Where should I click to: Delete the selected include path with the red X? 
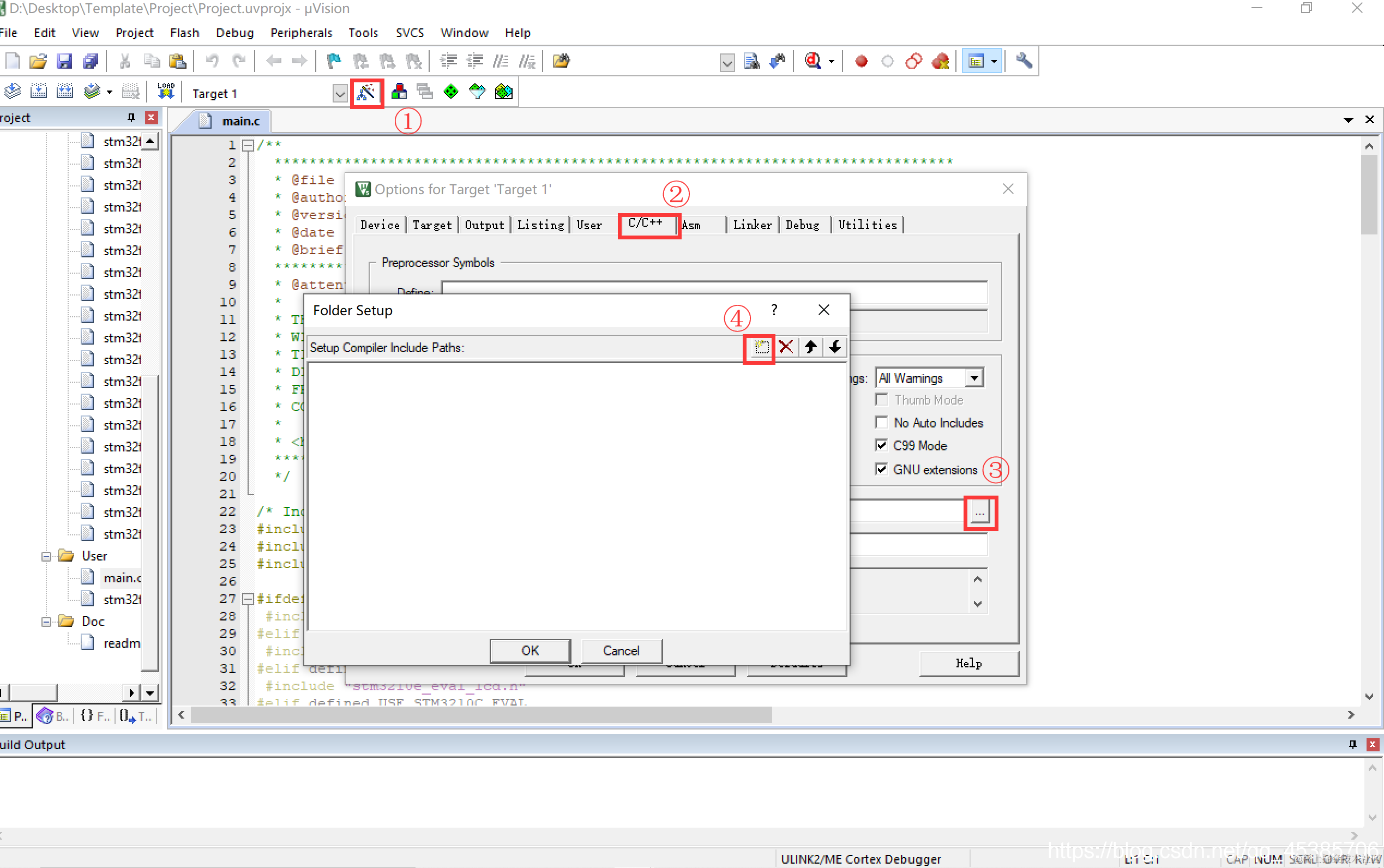coord(786,347)
